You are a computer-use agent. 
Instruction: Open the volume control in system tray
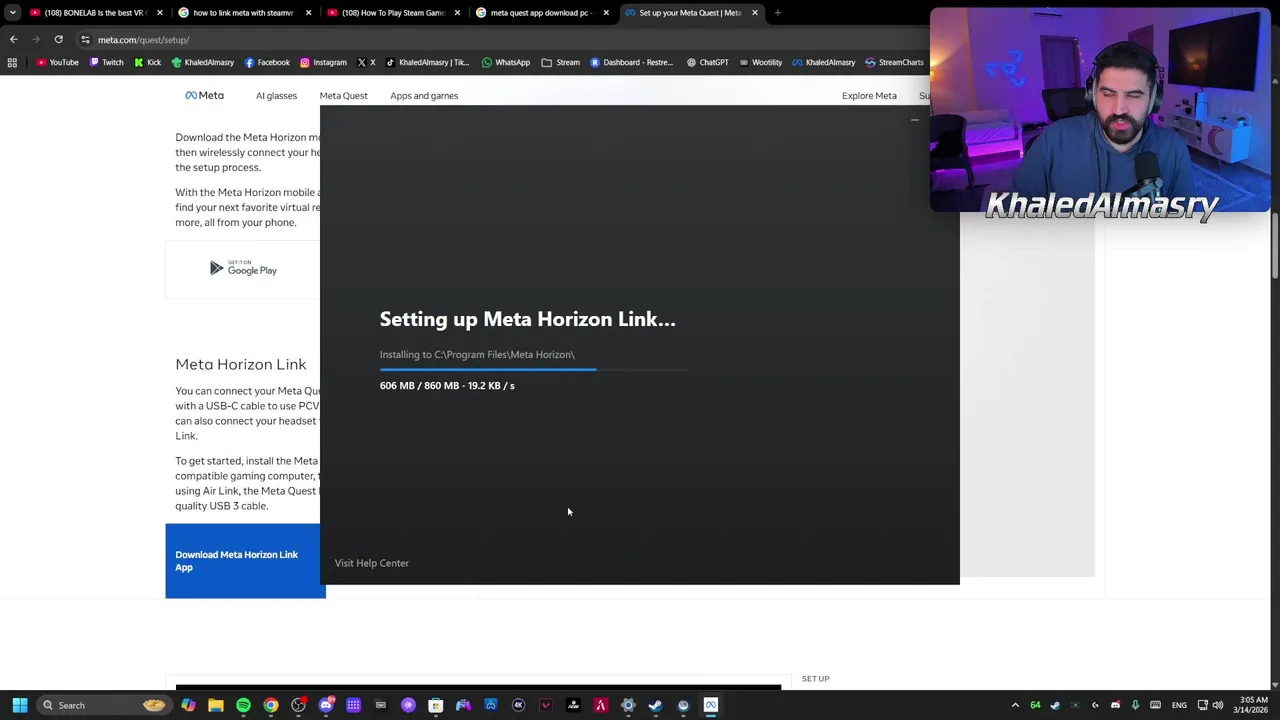coord(1217,705)
